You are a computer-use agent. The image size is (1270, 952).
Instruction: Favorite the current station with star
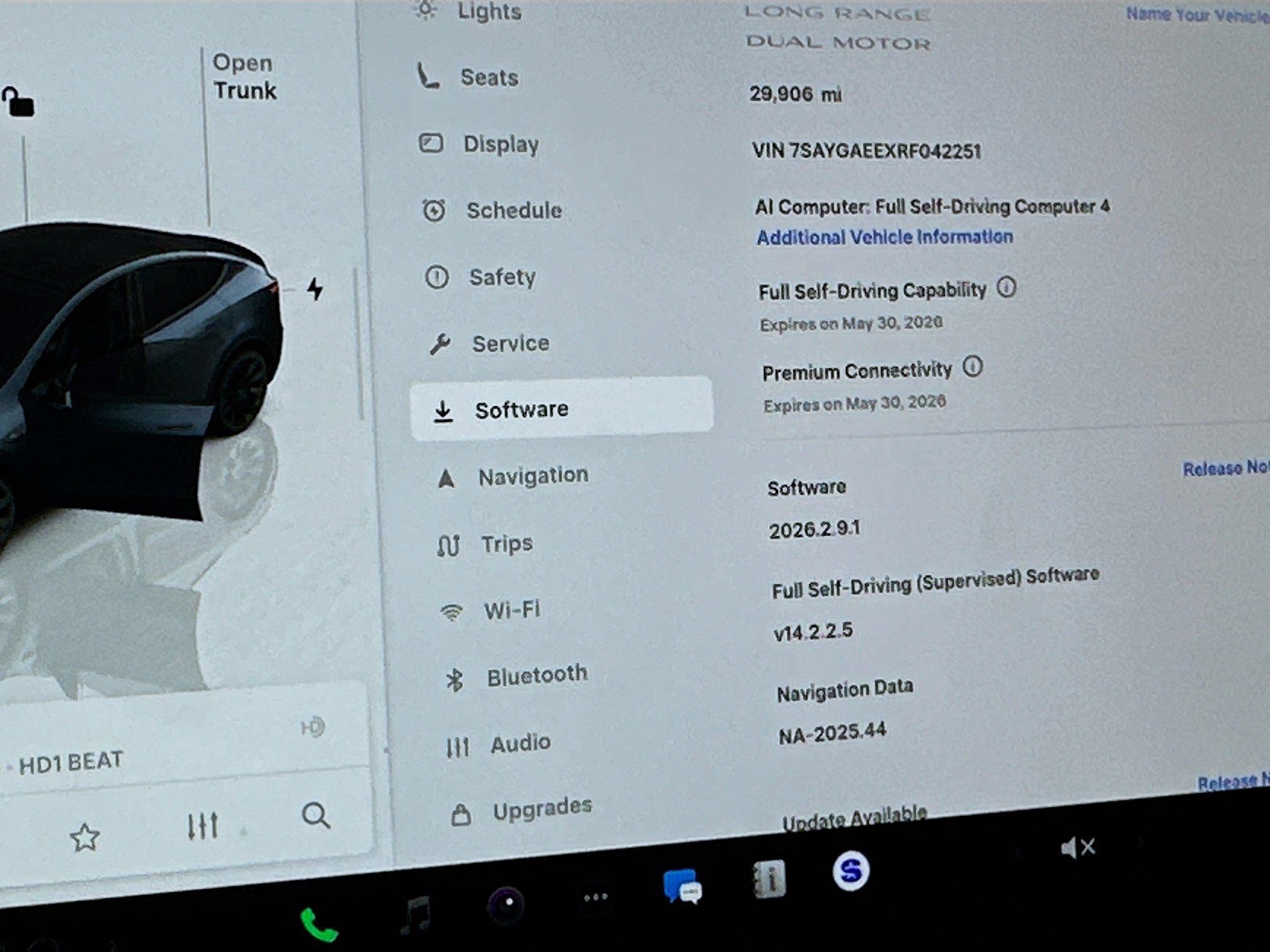pyautogui.click(x=84, y=837)
